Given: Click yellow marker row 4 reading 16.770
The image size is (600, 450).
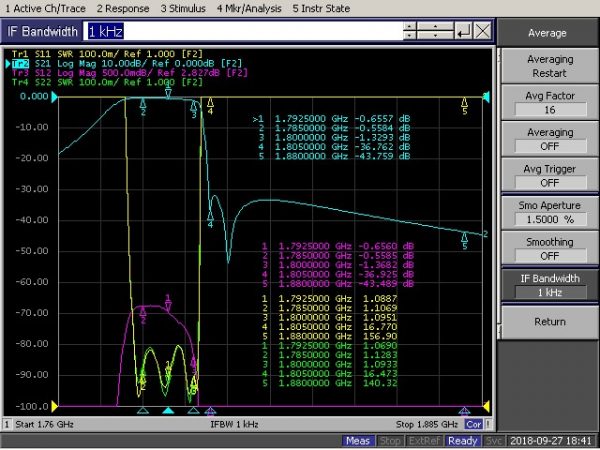Looking at the screenshot, I should tap(329, 327).
